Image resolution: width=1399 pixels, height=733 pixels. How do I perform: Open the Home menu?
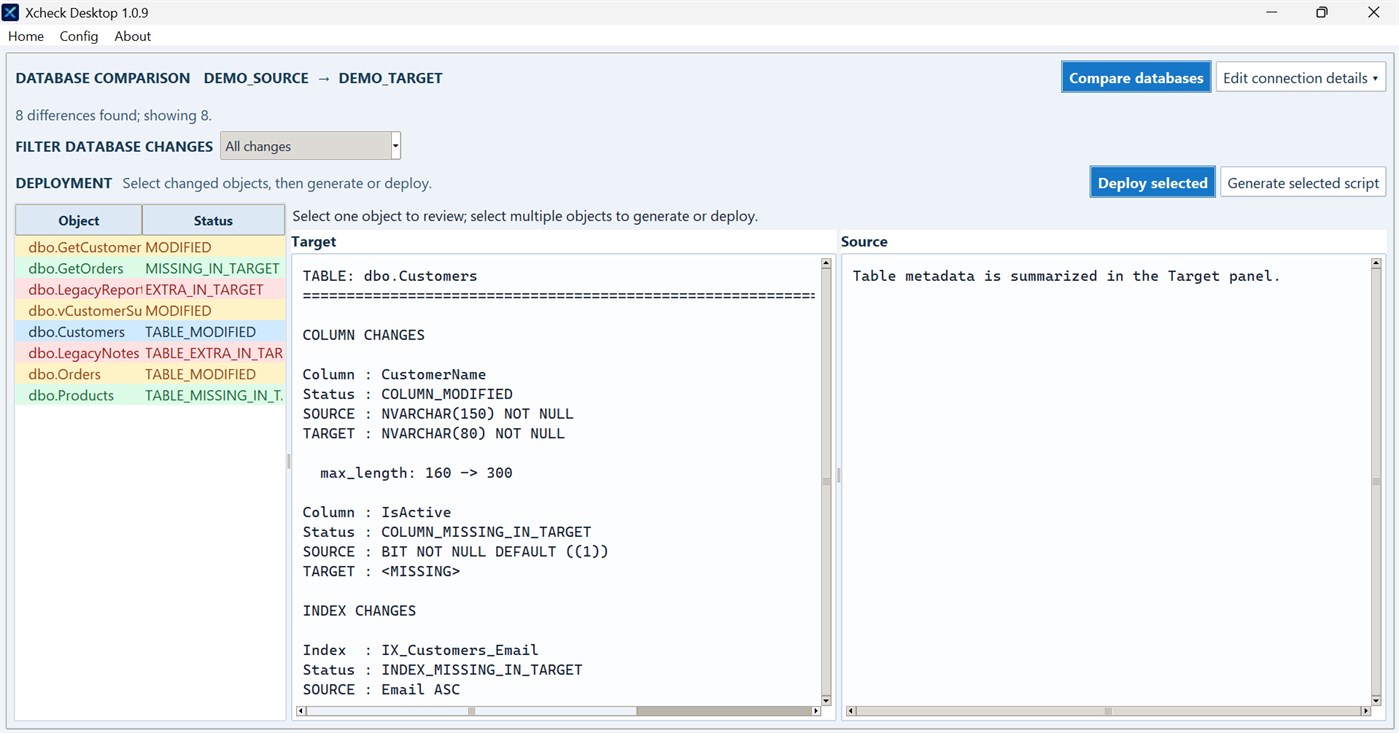[26, 36]
